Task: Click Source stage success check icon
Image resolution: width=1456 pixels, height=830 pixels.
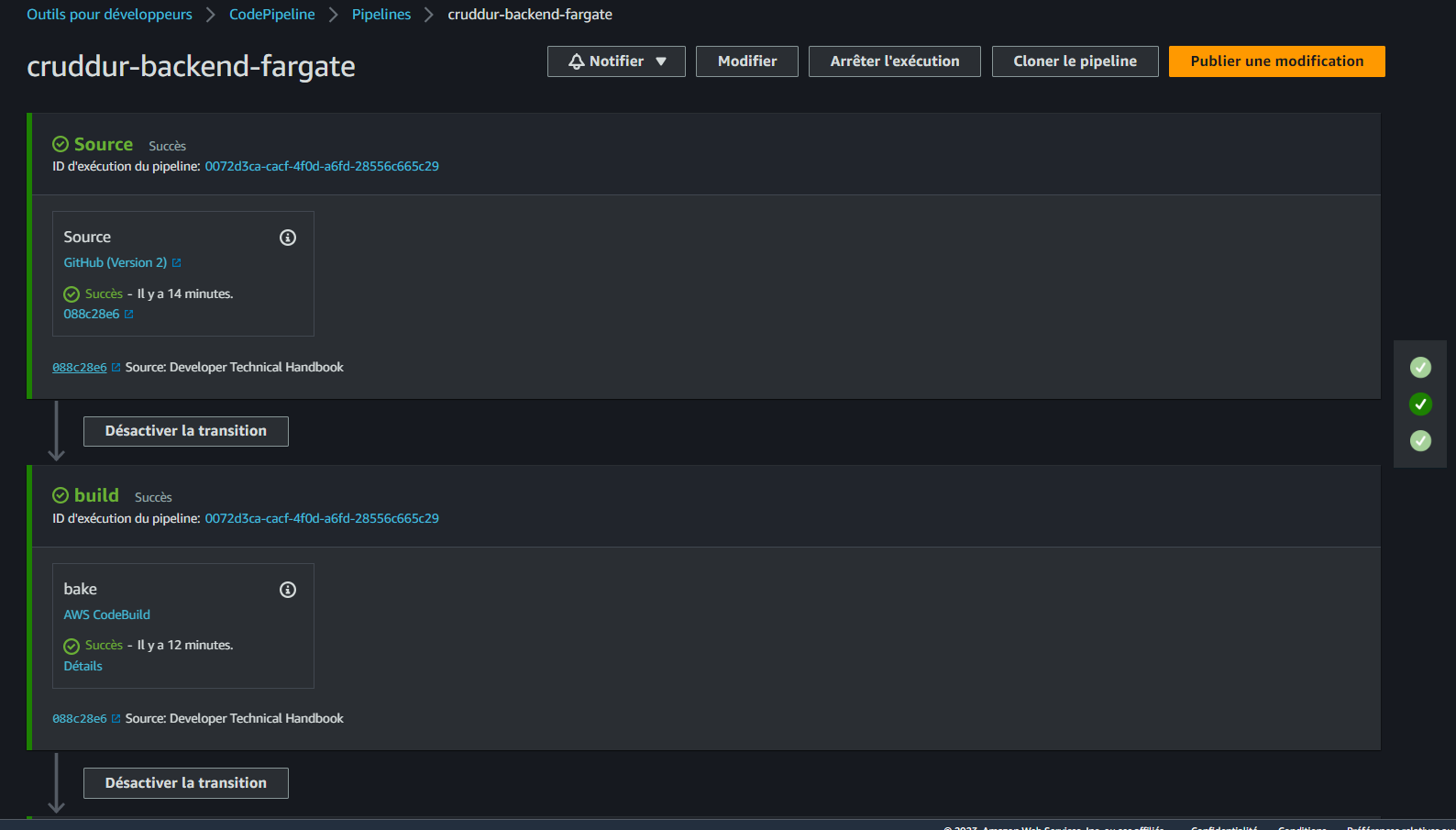Action: pos(61,144)
